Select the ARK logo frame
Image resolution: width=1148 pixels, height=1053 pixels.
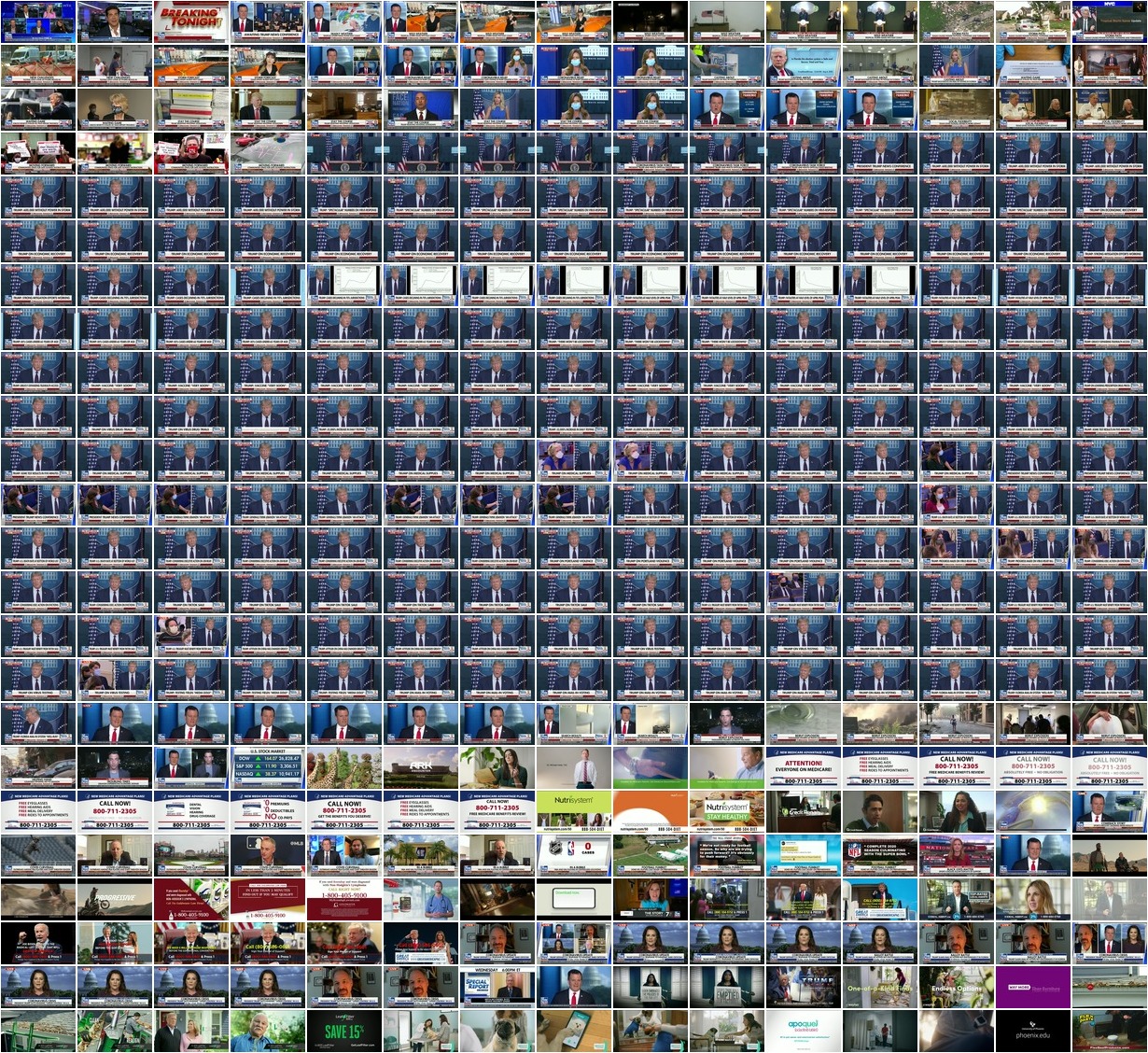tap(420, 766)
